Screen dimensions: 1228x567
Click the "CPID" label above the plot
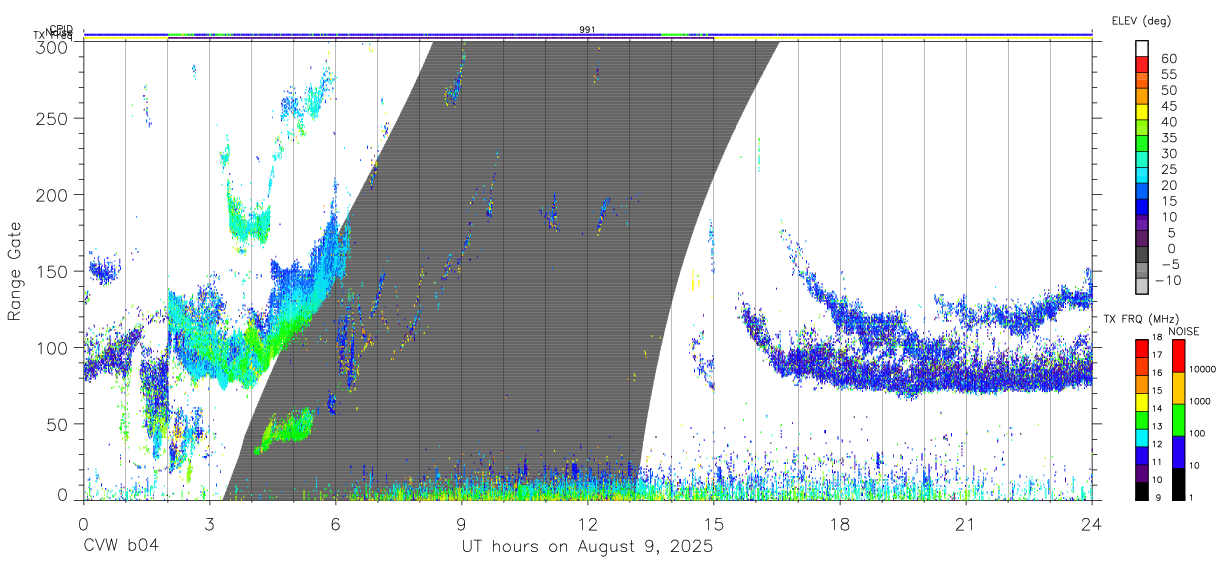pyautogui.click(x=60, y=30)
